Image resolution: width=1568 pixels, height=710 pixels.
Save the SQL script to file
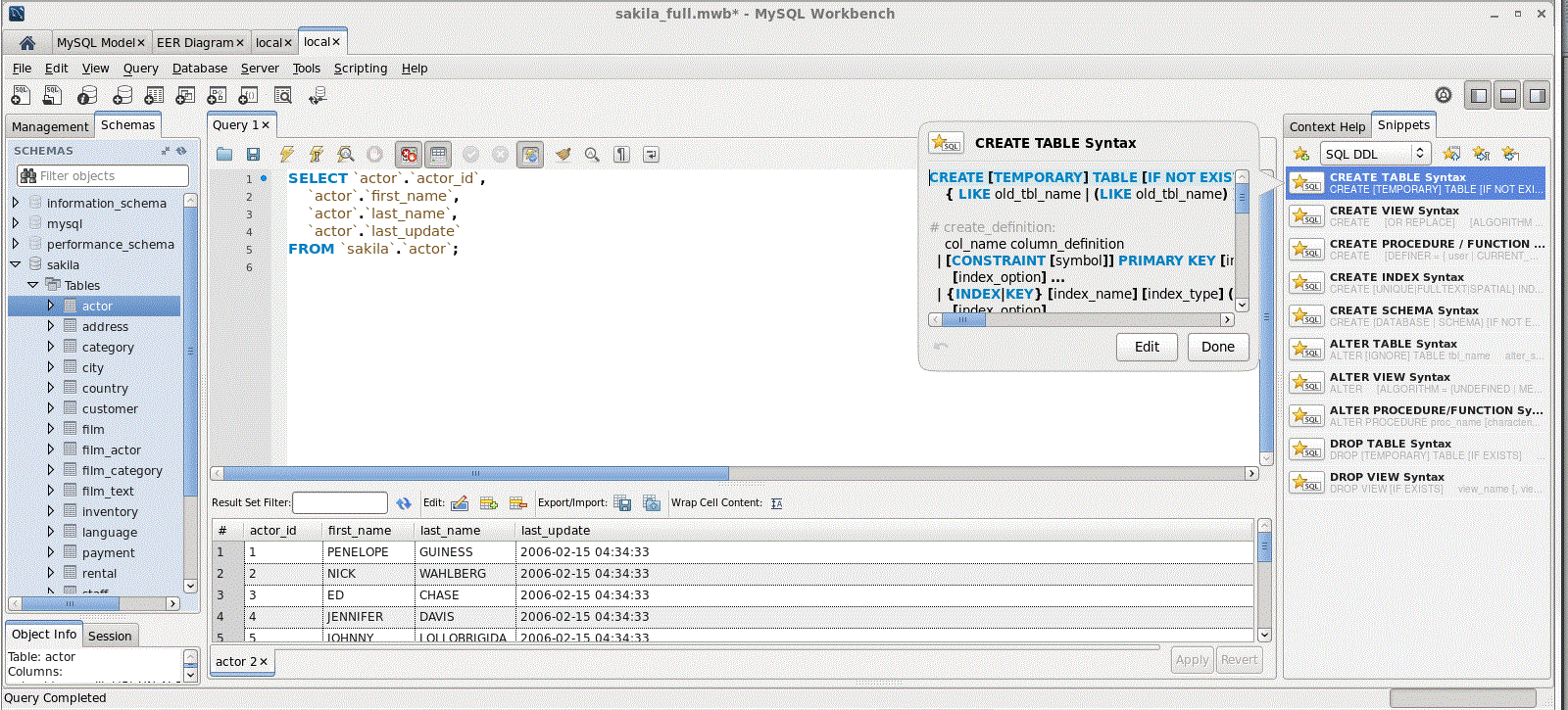click(x=253, y=155)
